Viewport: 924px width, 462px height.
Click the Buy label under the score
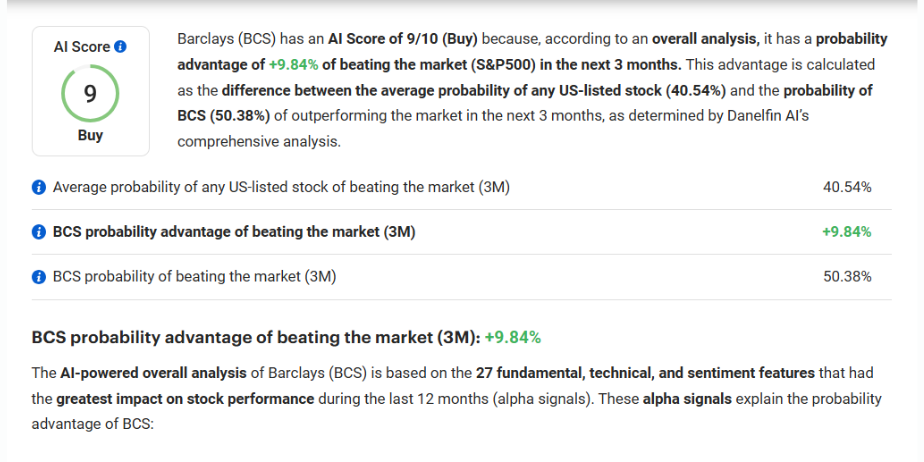coord(90,135)
